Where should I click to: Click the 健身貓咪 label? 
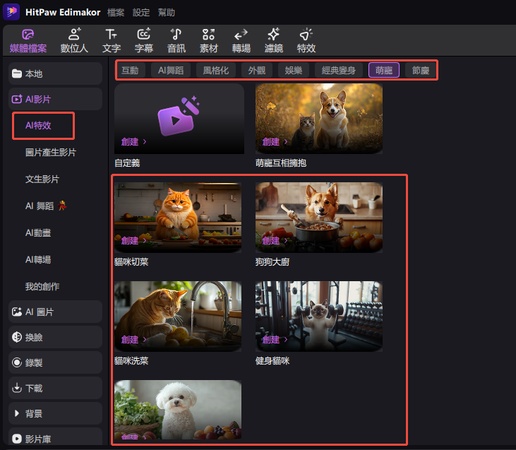click(272, 361)
